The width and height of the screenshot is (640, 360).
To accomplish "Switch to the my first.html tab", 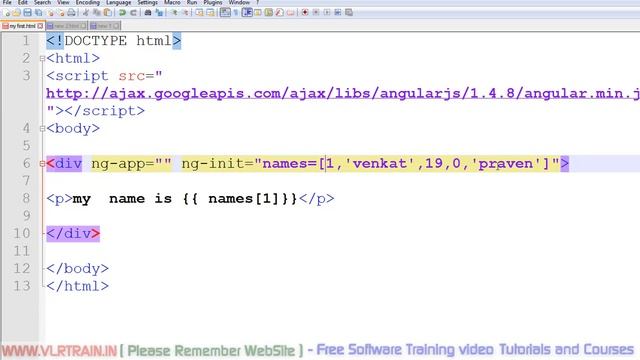I will click(23, 26).
